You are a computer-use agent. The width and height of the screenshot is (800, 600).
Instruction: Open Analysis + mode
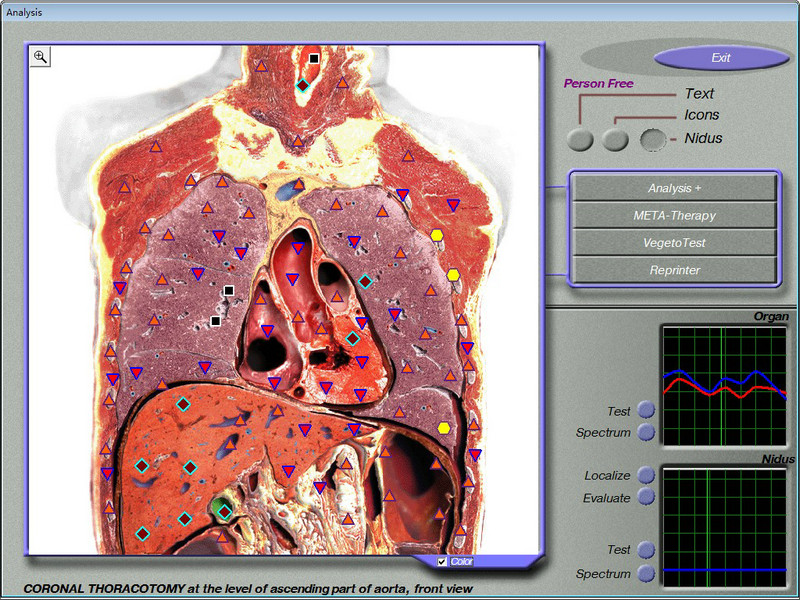(676, 188)
